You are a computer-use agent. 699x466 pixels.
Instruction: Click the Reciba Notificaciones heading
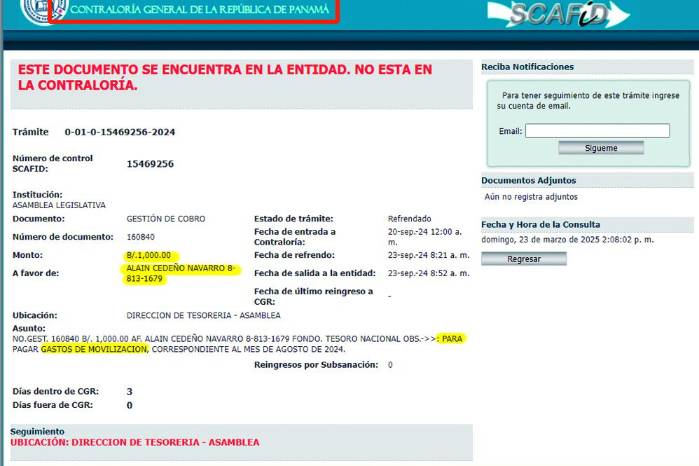(527, 67)
